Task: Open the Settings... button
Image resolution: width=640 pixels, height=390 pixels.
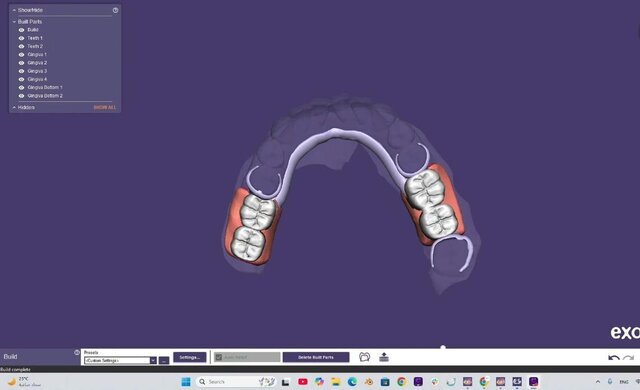Action: 190,357
